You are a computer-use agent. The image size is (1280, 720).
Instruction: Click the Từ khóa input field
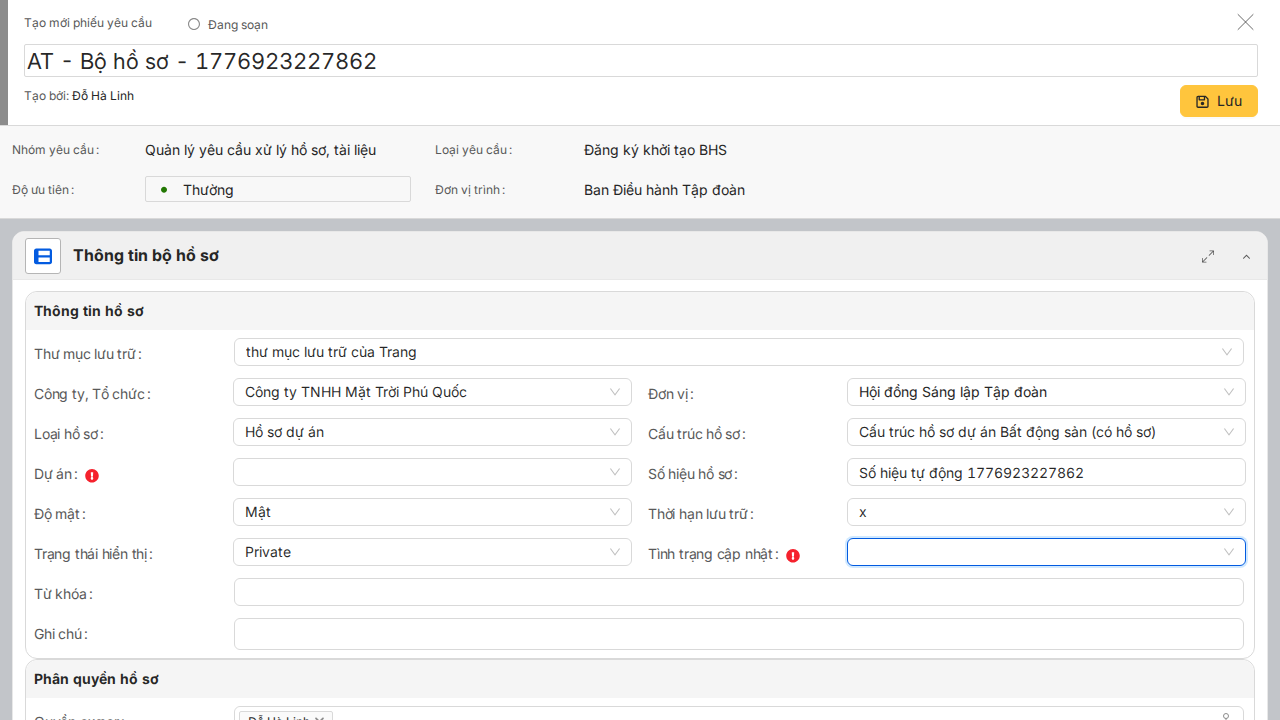[738, 592]
